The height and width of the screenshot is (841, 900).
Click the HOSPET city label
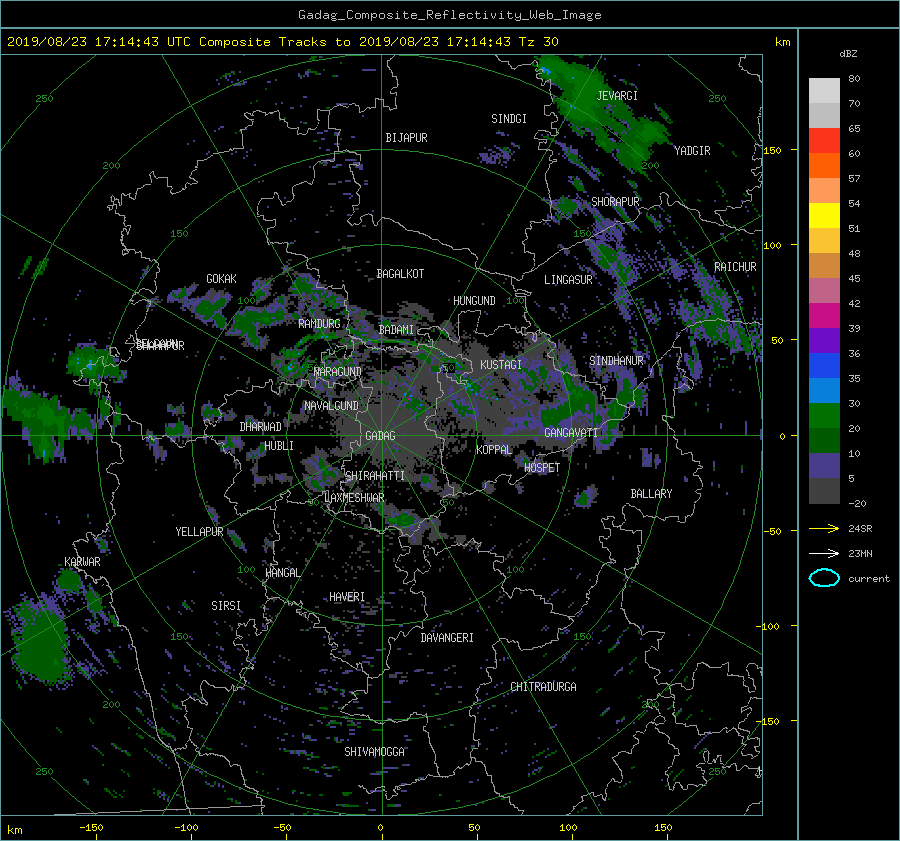(542, 468)
